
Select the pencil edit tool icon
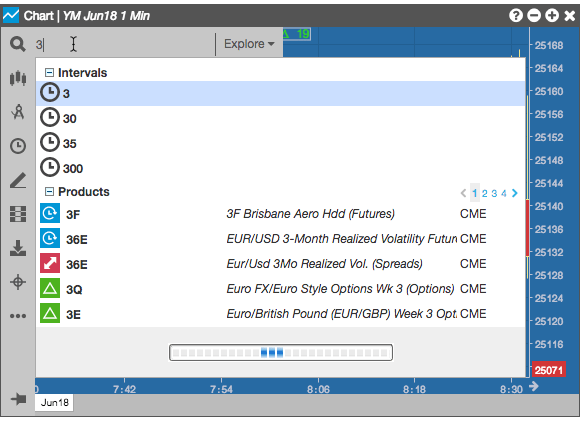click(x=18, y=180)
